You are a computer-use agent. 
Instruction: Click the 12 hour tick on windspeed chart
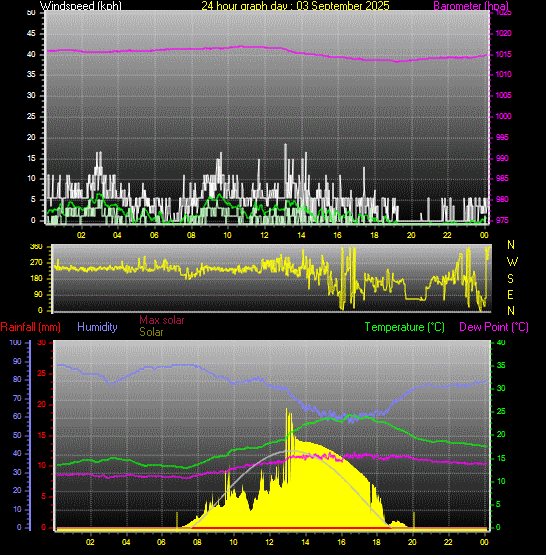click(x=264, y=235)
